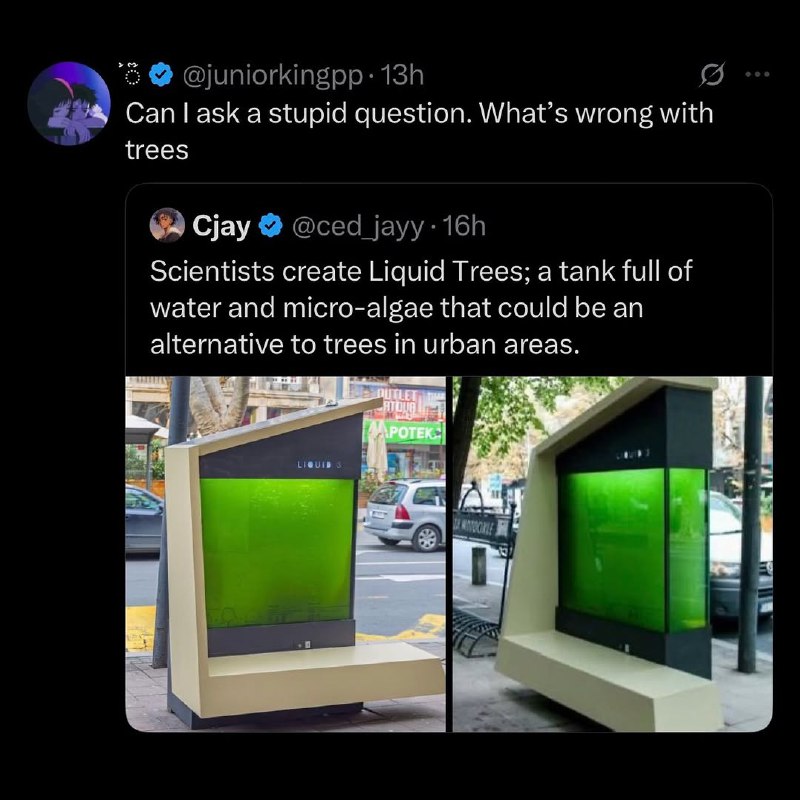Open the quoted "Scientists create Liquid Trees" text
Viewport: 800px width, 800px height.
[x=420, y=307]
